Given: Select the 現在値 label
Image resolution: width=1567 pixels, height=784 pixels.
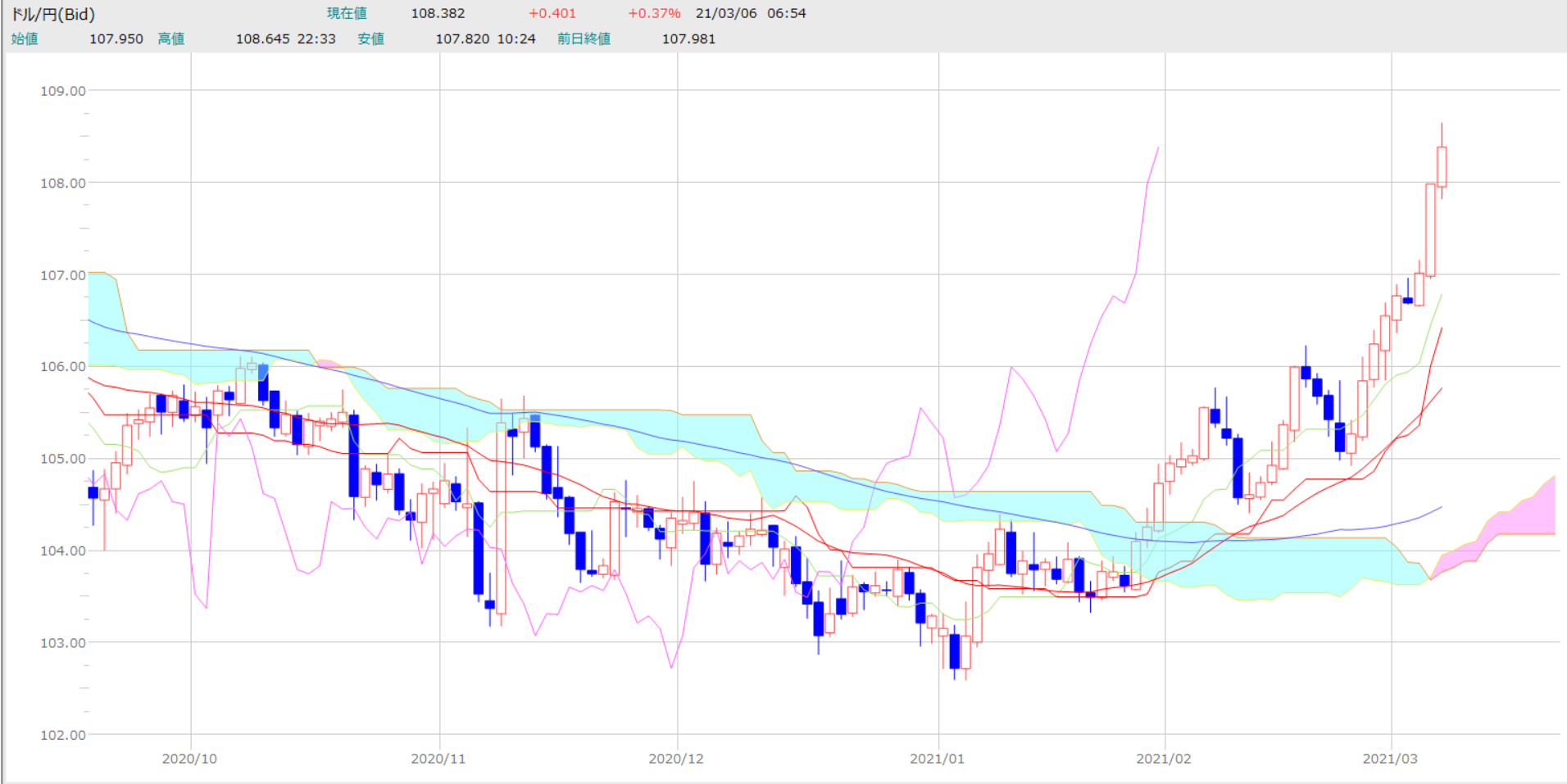Looking at the screenshot, I should 347,13.
